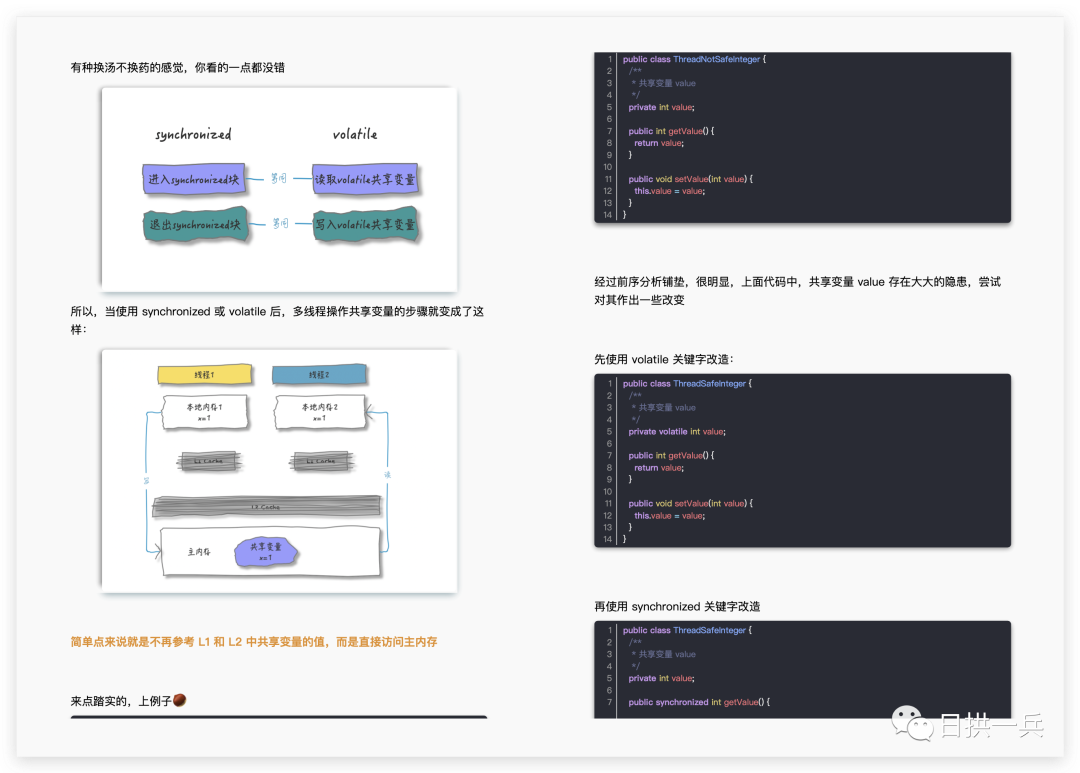The width and height of the screenshot is (1080, 773).
Task: Click the 进入synchronized块 purple box
Action: (x=194, y=179)
